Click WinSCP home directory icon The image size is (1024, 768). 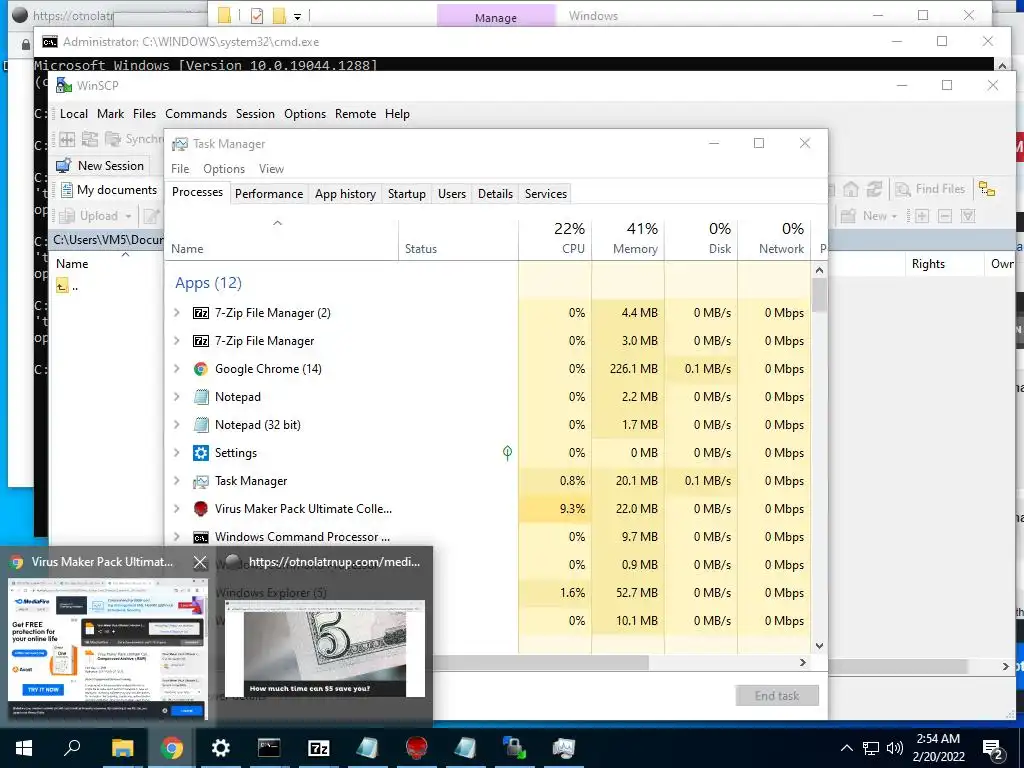pyautogui.click(x=850, y=189)
